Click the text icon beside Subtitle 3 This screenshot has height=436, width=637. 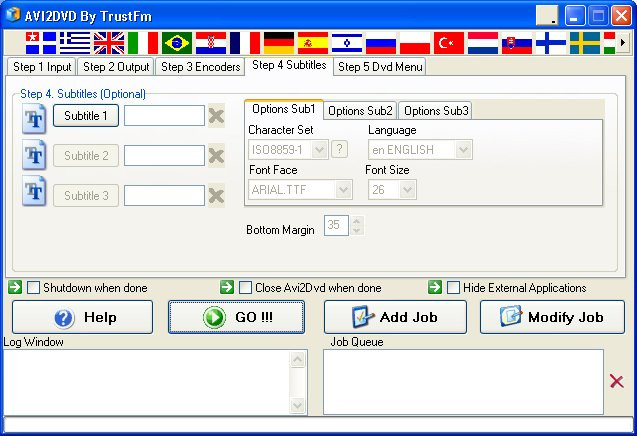pos(34,191)
